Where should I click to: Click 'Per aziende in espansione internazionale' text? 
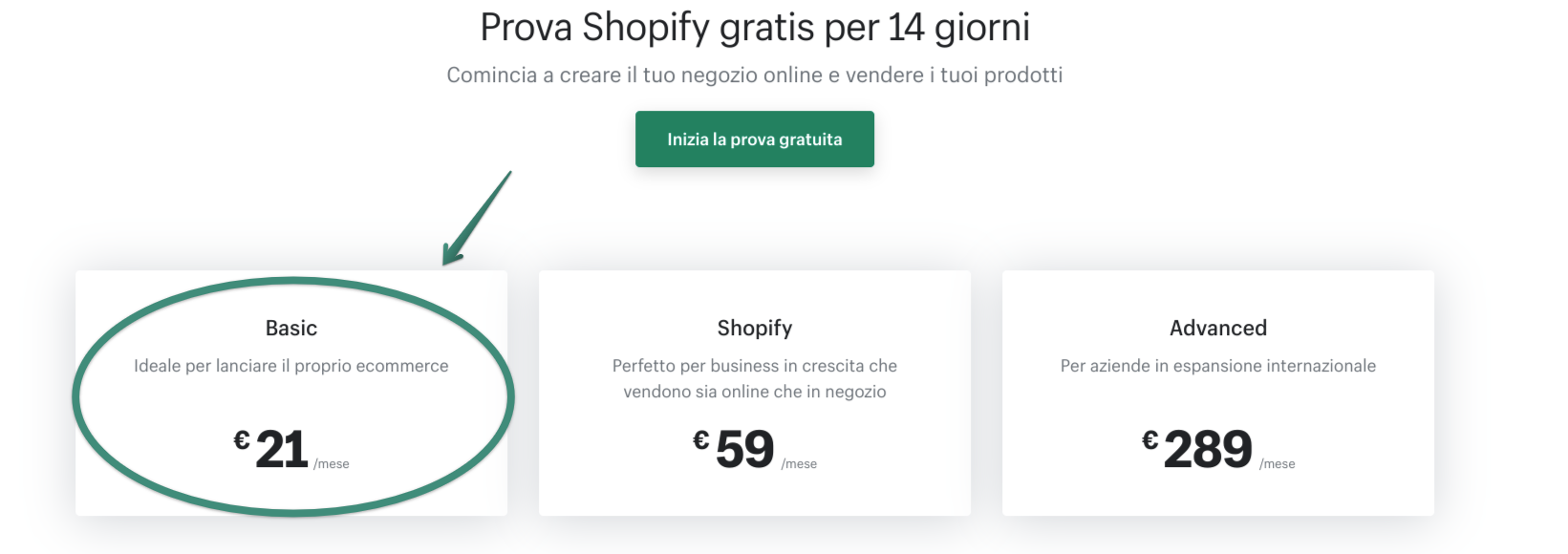pyautogui.click(x=1218, y=366)
